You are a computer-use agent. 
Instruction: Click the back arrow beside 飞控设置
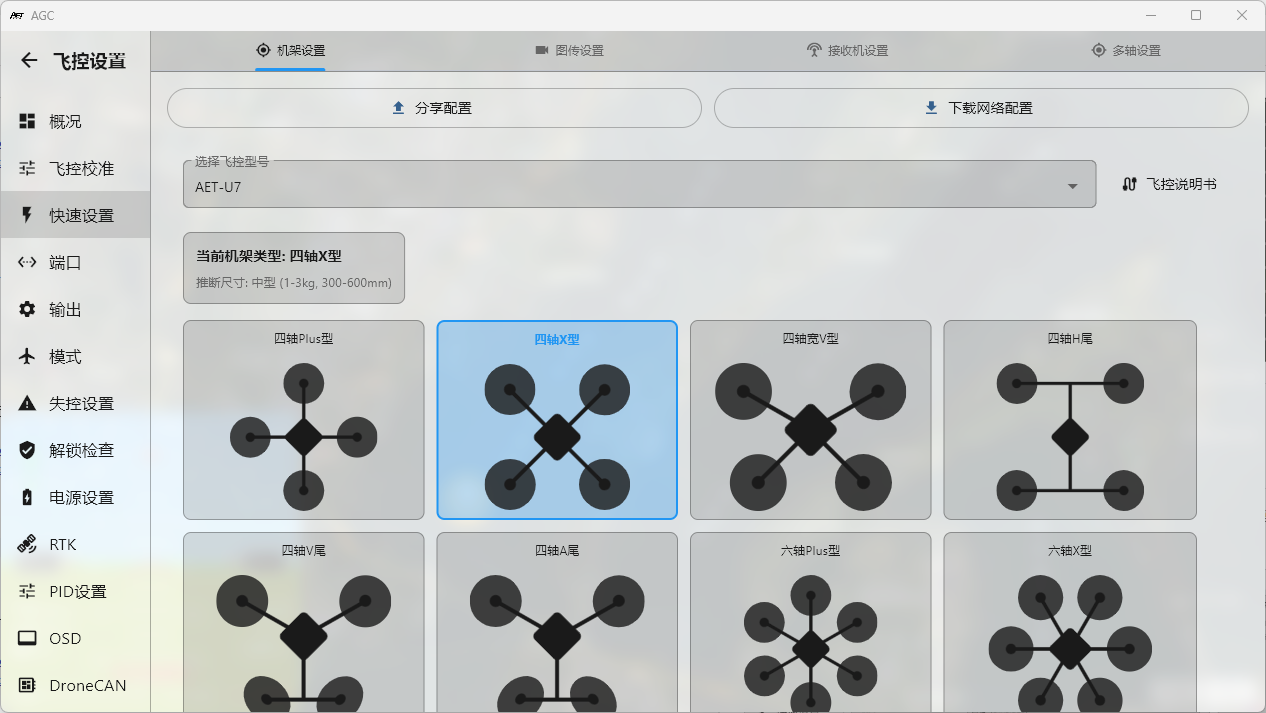pyautogui.click(x=29, y=61)
